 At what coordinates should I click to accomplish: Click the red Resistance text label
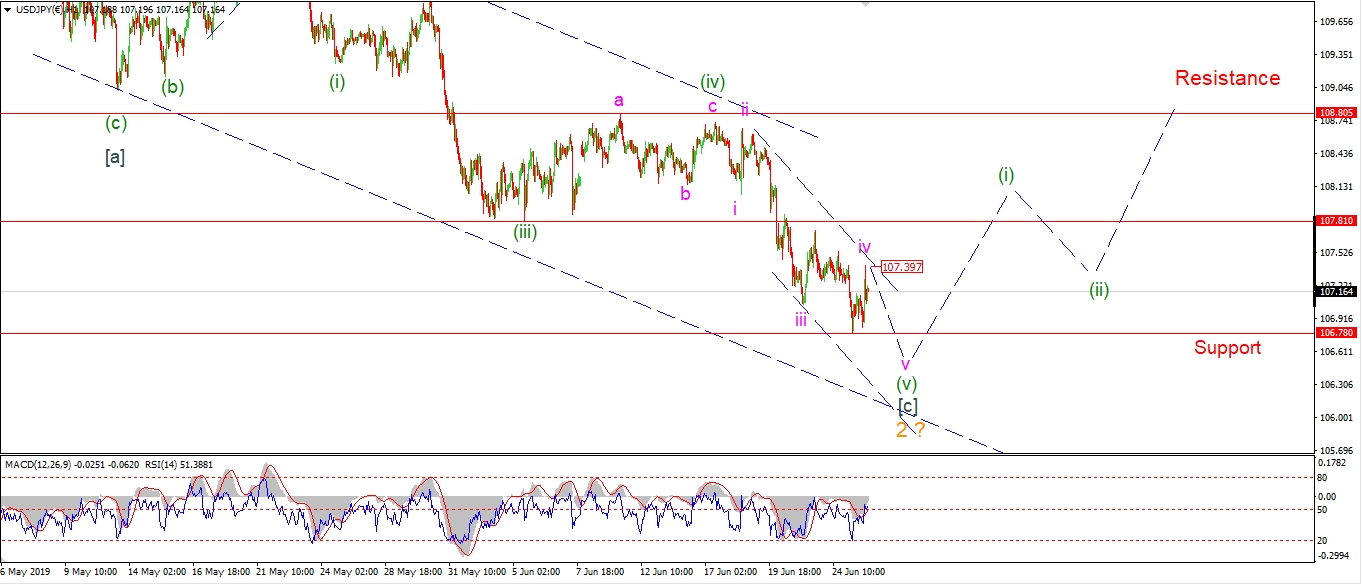coord(1227,78)
